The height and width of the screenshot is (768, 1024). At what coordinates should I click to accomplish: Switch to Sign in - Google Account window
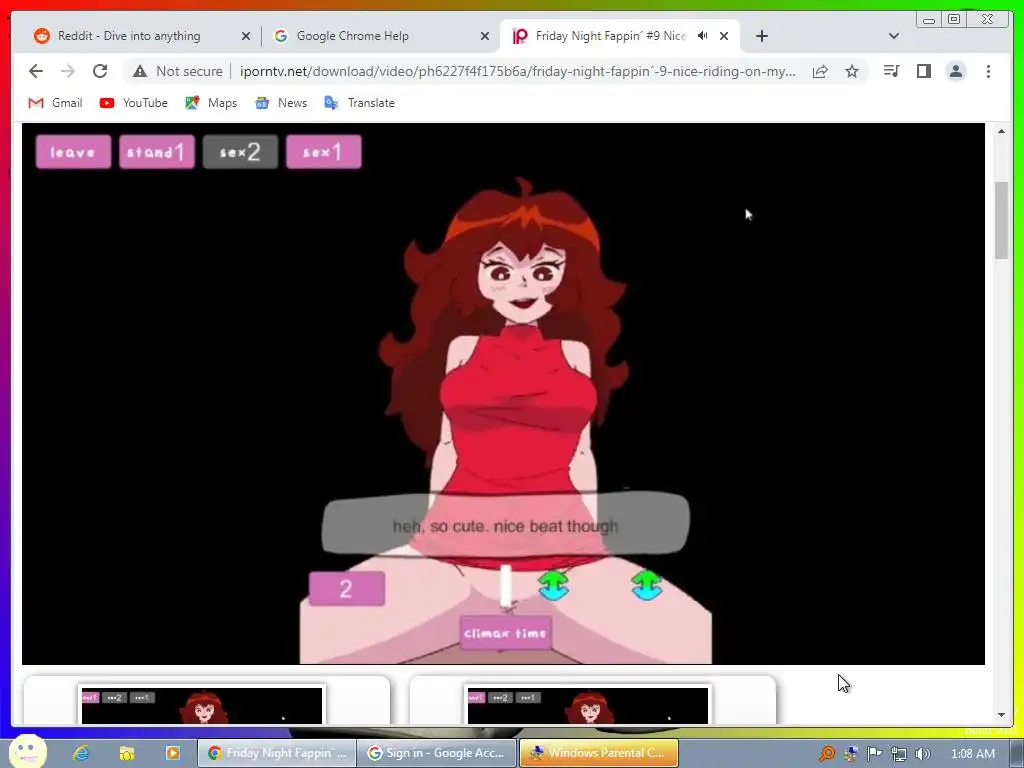pos(436,753)
